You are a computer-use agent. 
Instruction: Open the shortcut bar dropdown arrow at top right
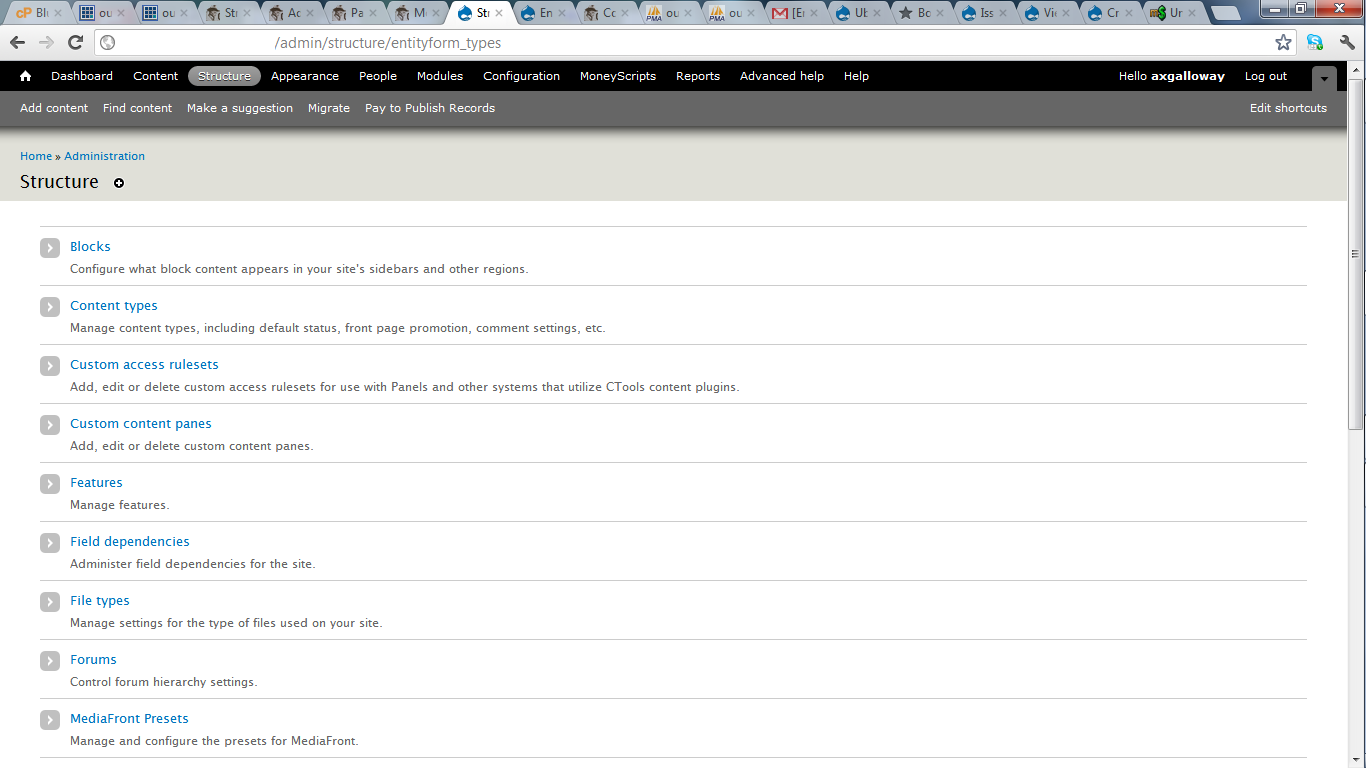1324,78
